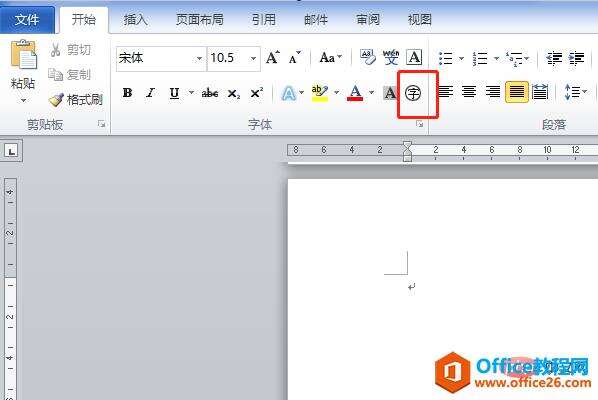The width and height of the screenshot is (598, 400).
Task: Click the Grow Font icon
Action: click(273, 58)
